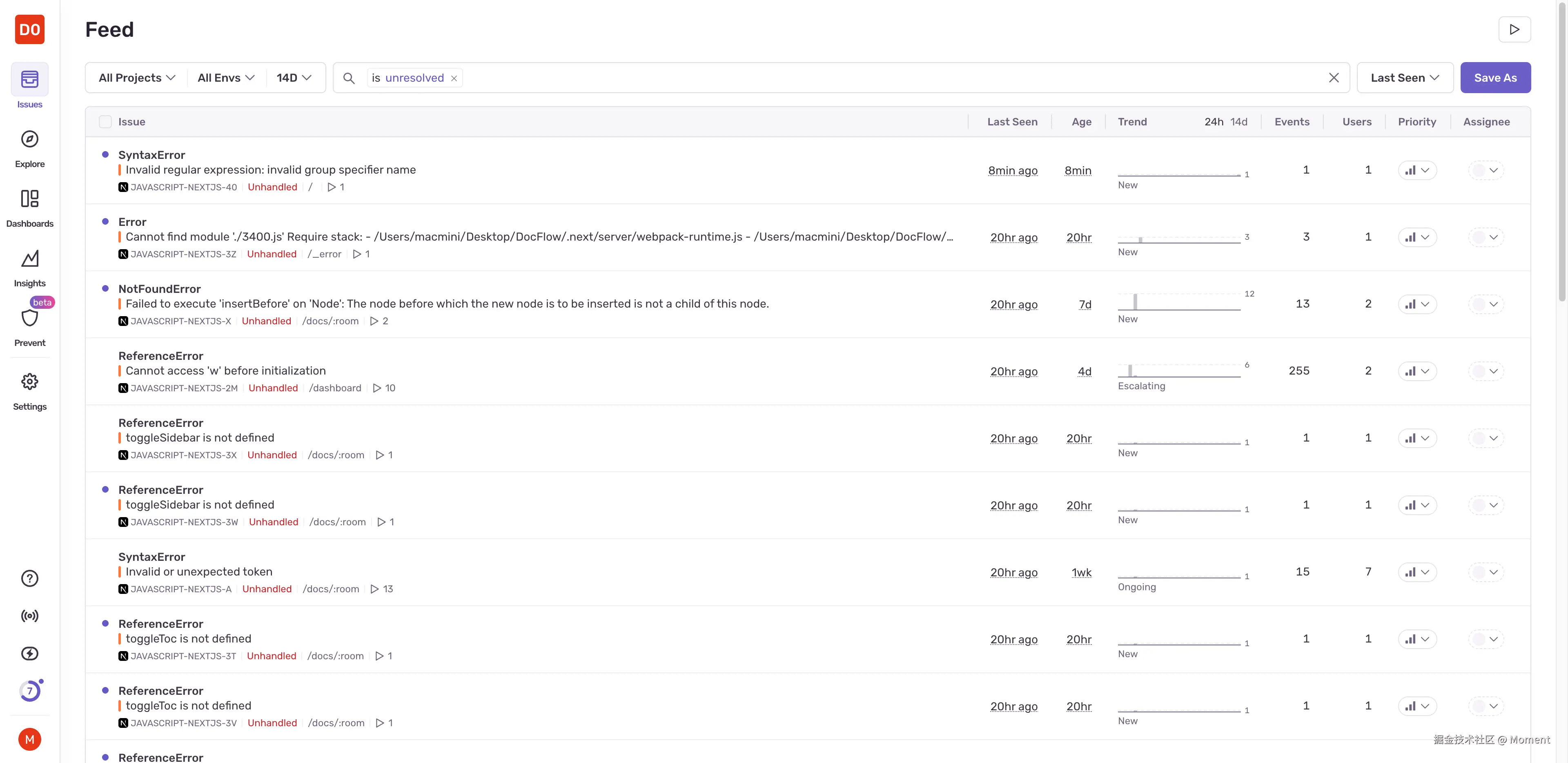Open Settings gear in sidebar
The height and width of the screenshot is (763, 1568).
pyautogui.click(x=29, y=382)
